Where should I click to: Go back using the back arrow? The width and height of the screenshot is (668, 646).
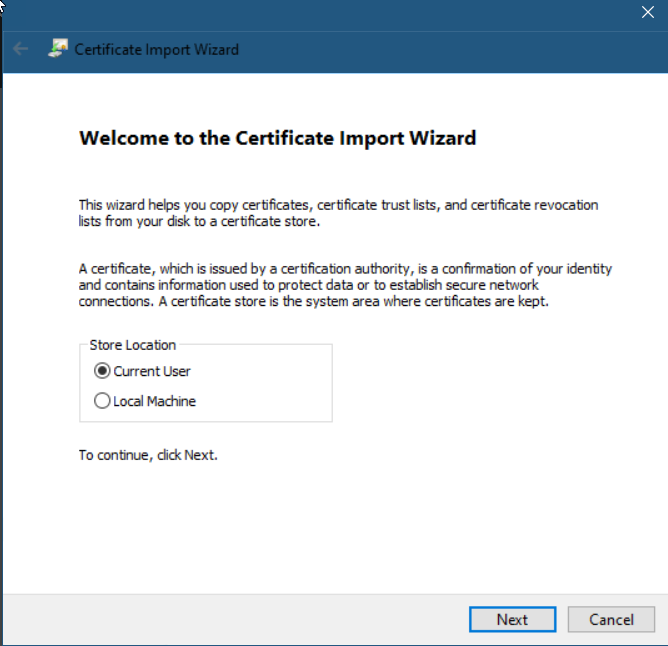20,49
